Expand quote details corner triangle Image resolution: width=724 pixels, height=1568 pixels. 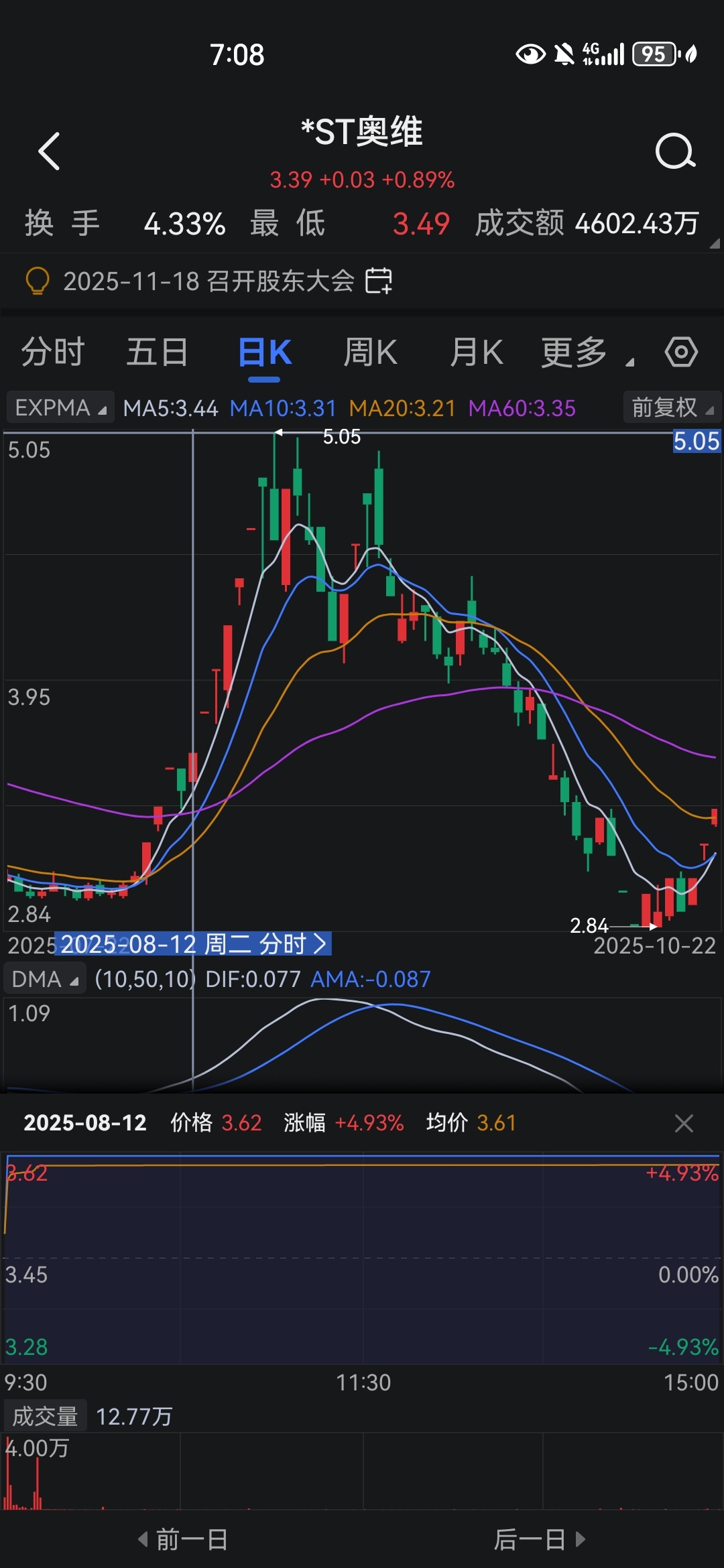pos(715,243)
